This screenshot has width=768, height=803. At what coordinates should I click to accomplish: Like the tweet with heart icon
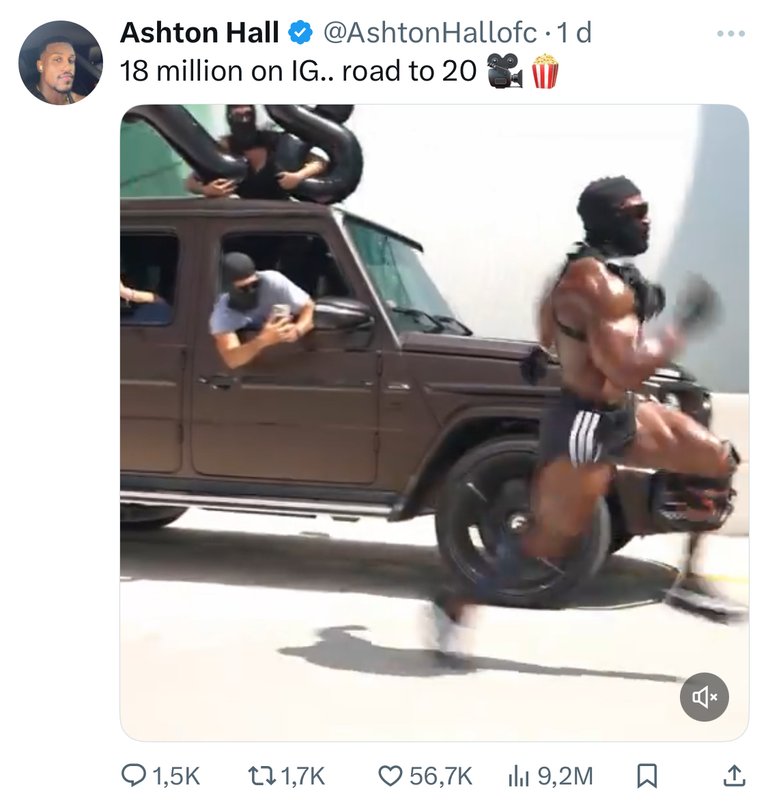[390, 775]
